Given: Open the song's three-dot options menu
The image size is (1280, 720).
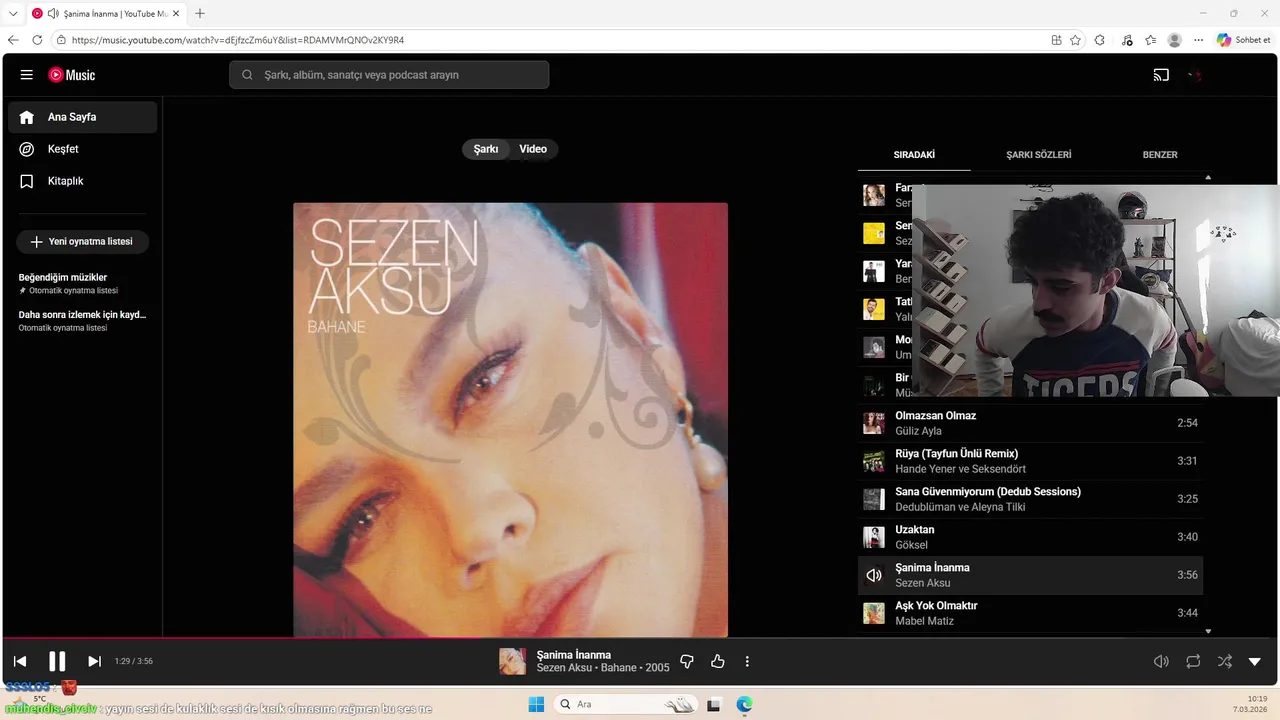Looking at the screenshot, I should pos(747,661).
